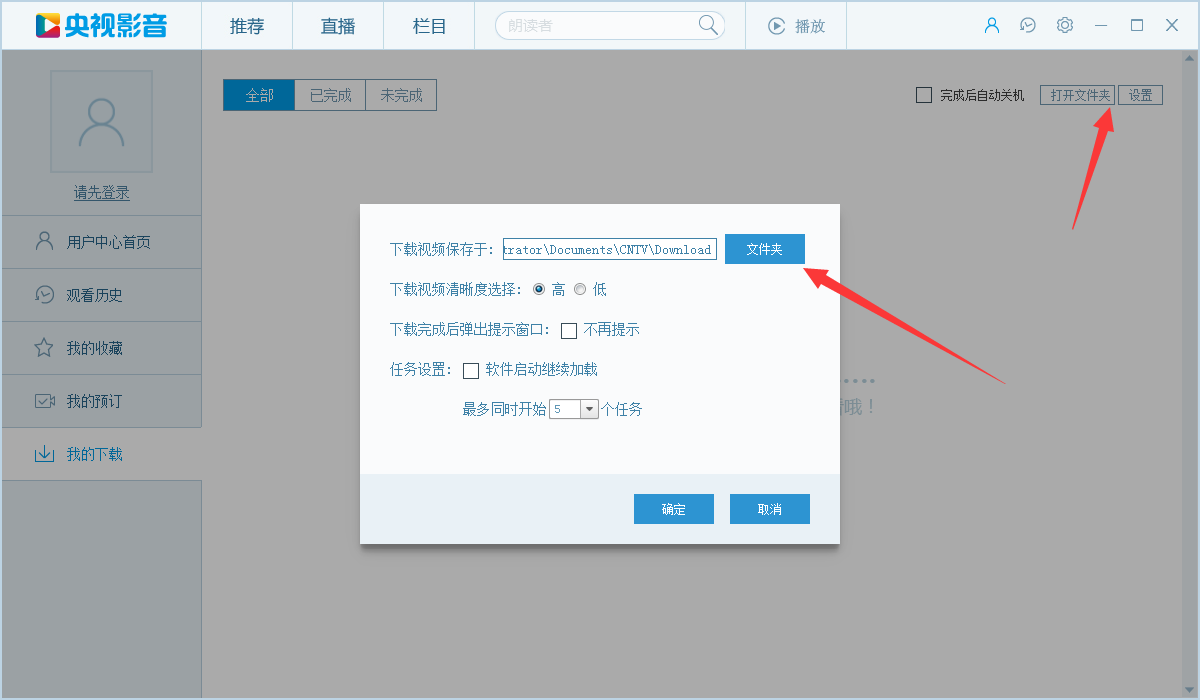This screenshot has width=1200, height=700.
Task: Select the 观看历史 clock icon
Action: click(x=41, y=294)
